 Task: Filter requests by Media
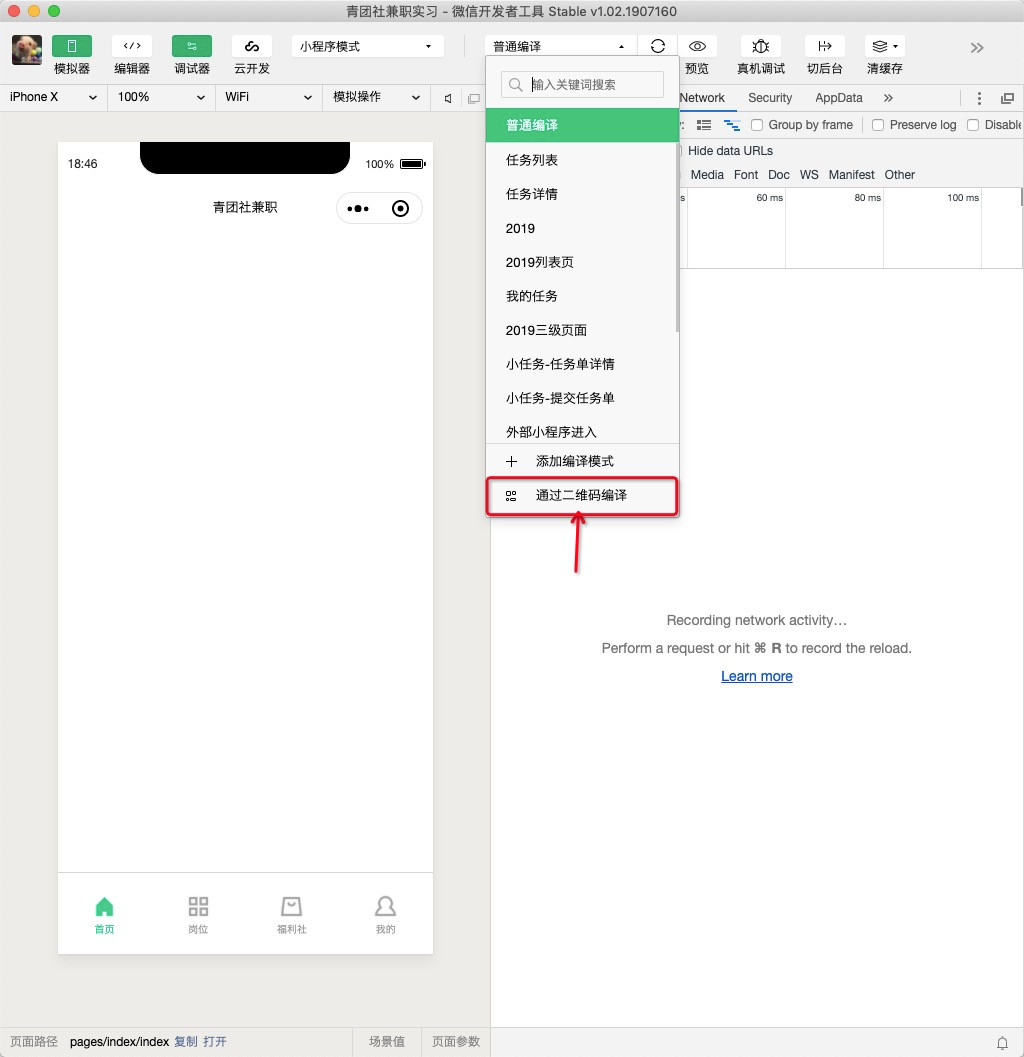707,175
